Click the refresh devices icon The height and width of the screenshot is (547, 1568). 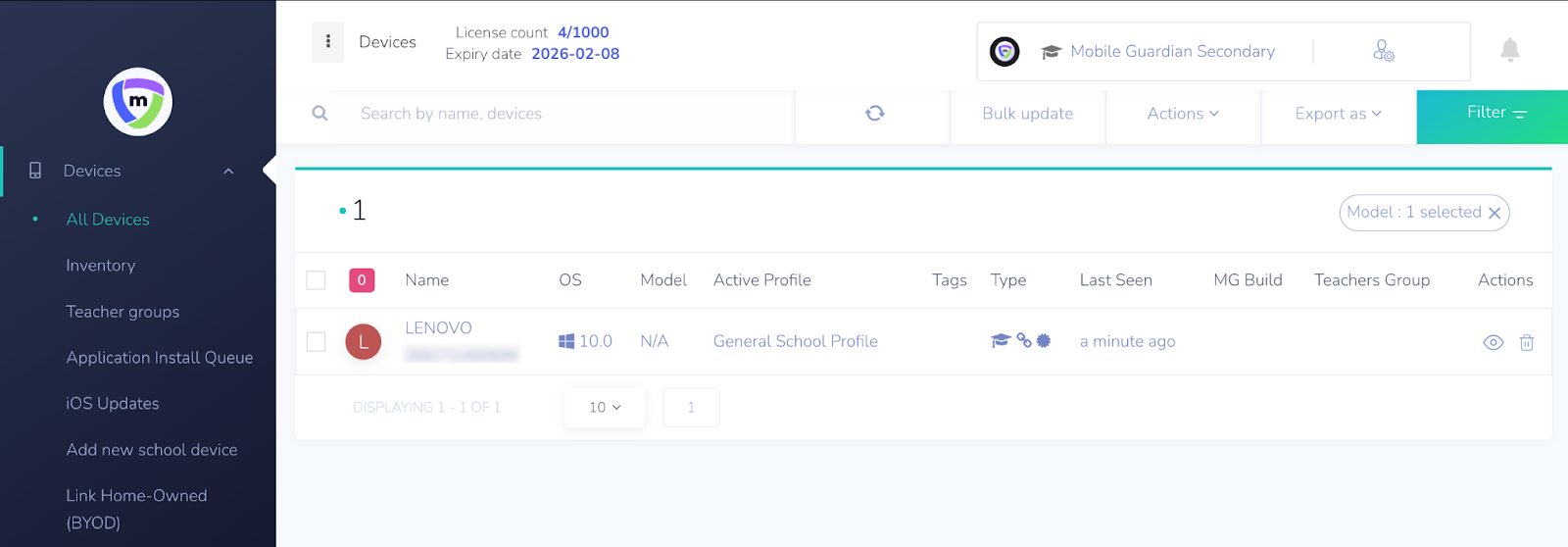coord(874,114)
